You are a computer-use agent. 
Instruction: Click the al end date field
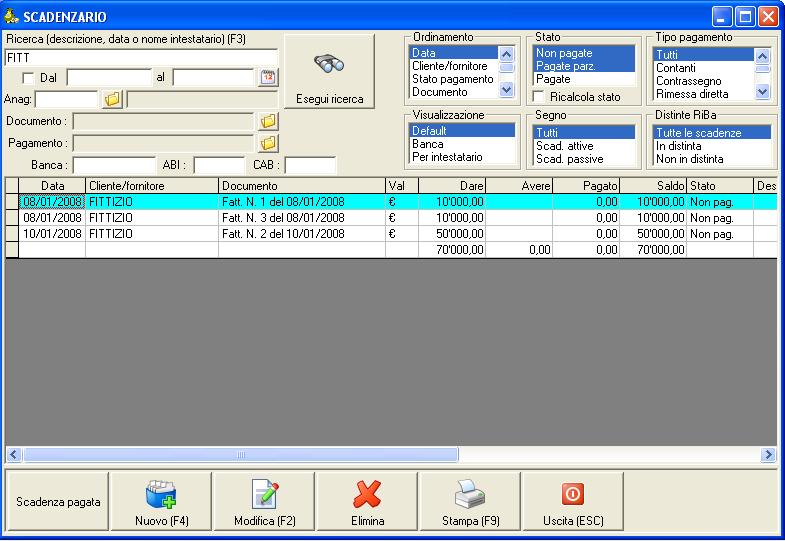point(214,78)
